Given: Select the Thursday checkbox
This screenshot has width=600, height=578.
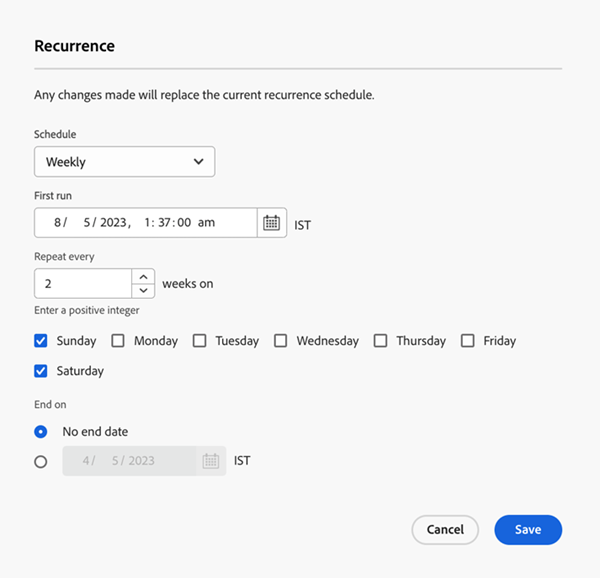Looking at the screenshot, I should click(x=380, y=341).
